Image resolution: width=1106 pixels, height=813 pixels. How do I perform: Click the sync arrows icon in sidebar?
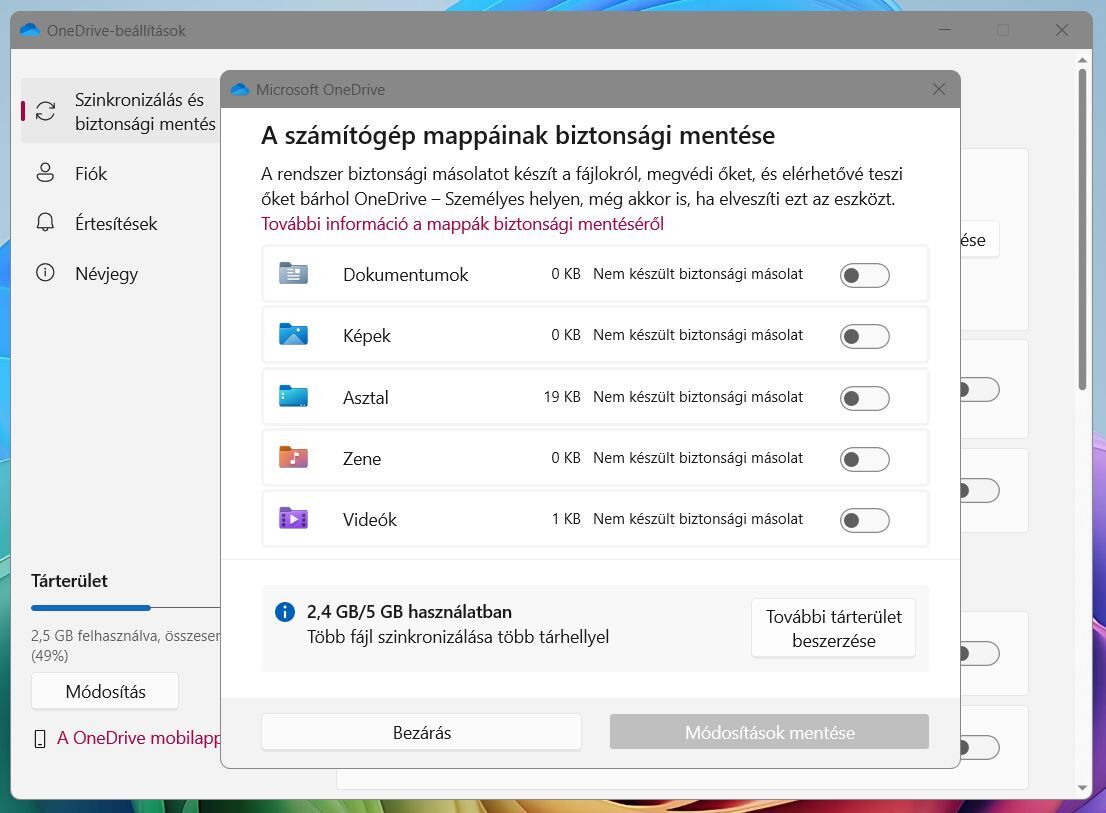pos(45,111)
